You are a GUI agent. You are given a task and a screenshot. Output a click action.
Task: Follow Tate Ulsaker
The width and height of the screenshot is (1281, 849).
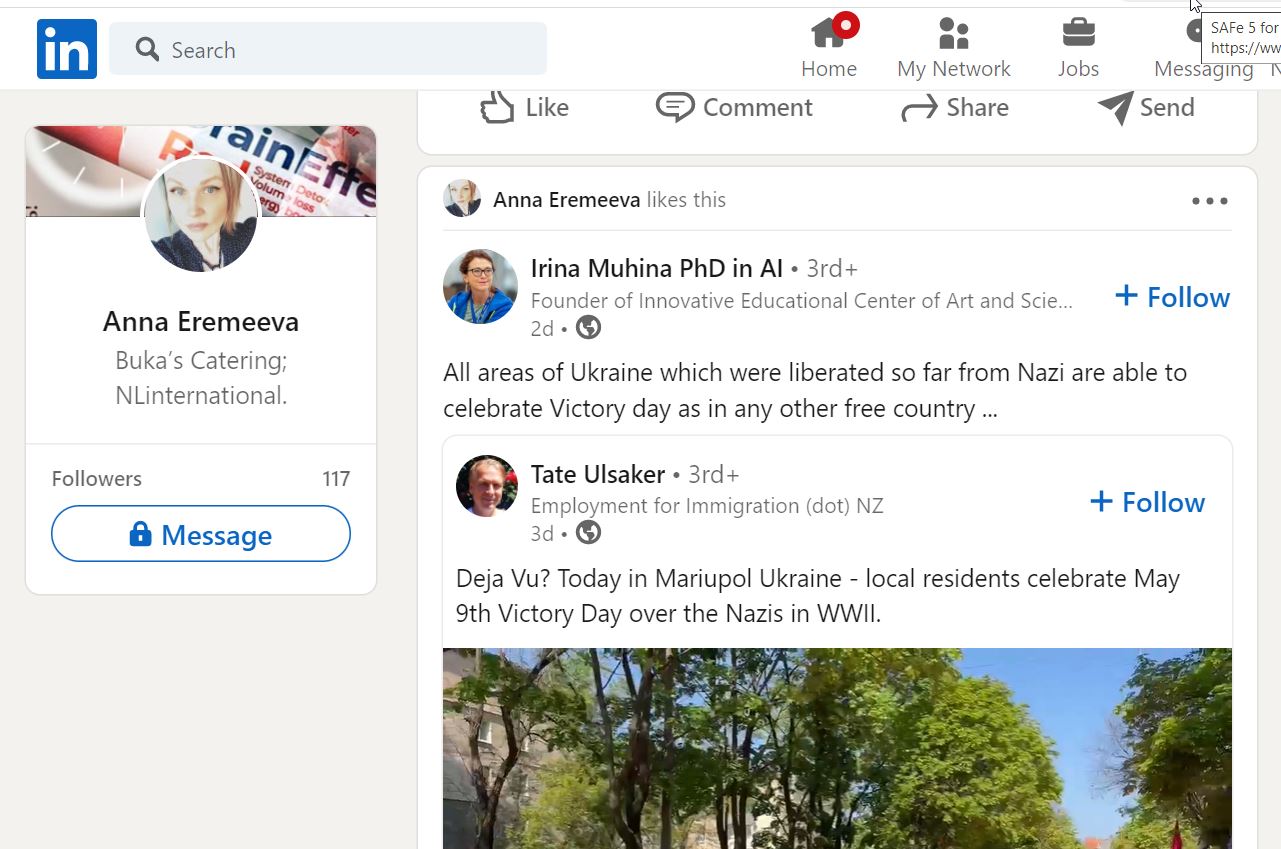click(1147, 502)
